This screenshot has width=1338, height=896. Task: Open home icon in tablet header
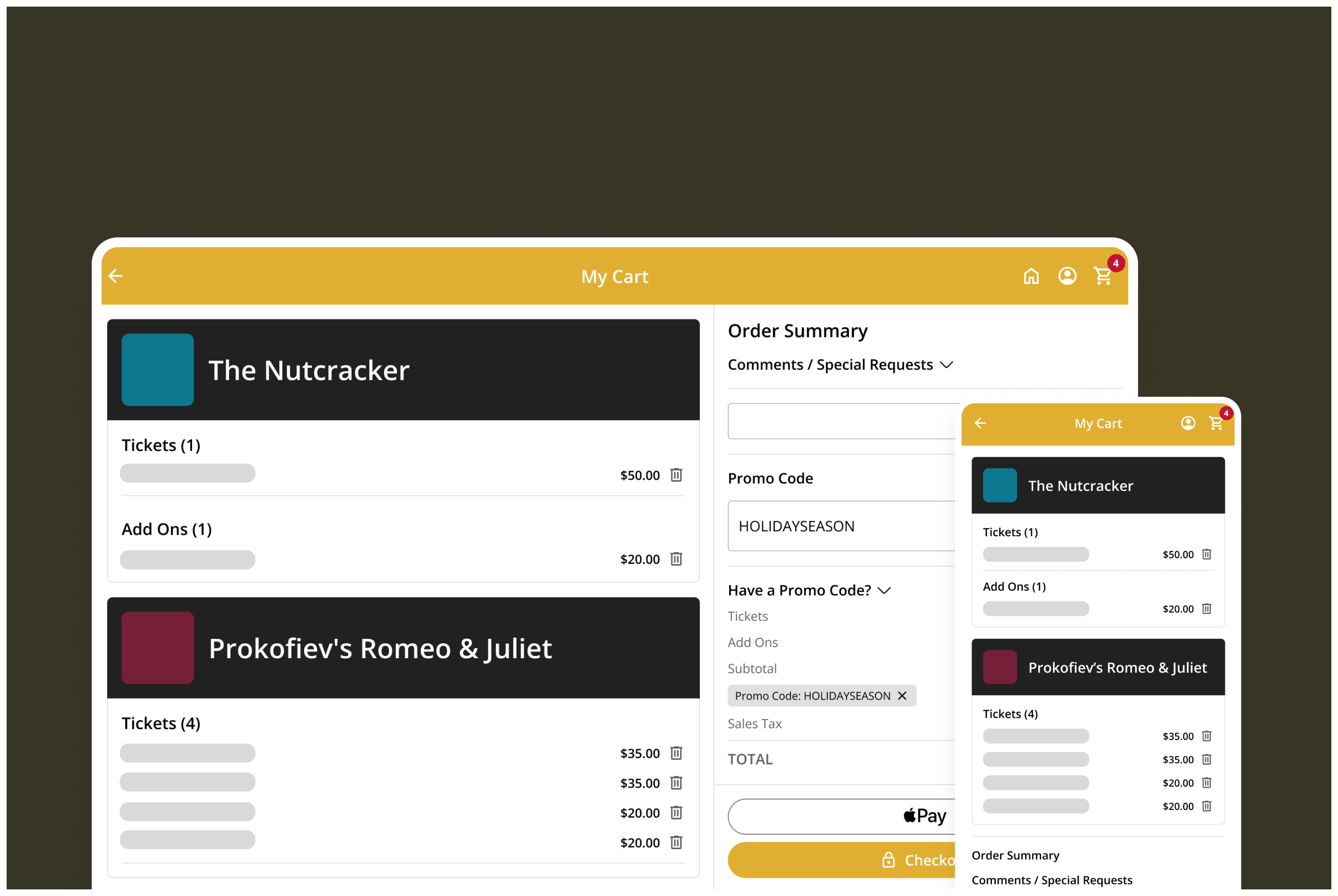(1031, 276)
